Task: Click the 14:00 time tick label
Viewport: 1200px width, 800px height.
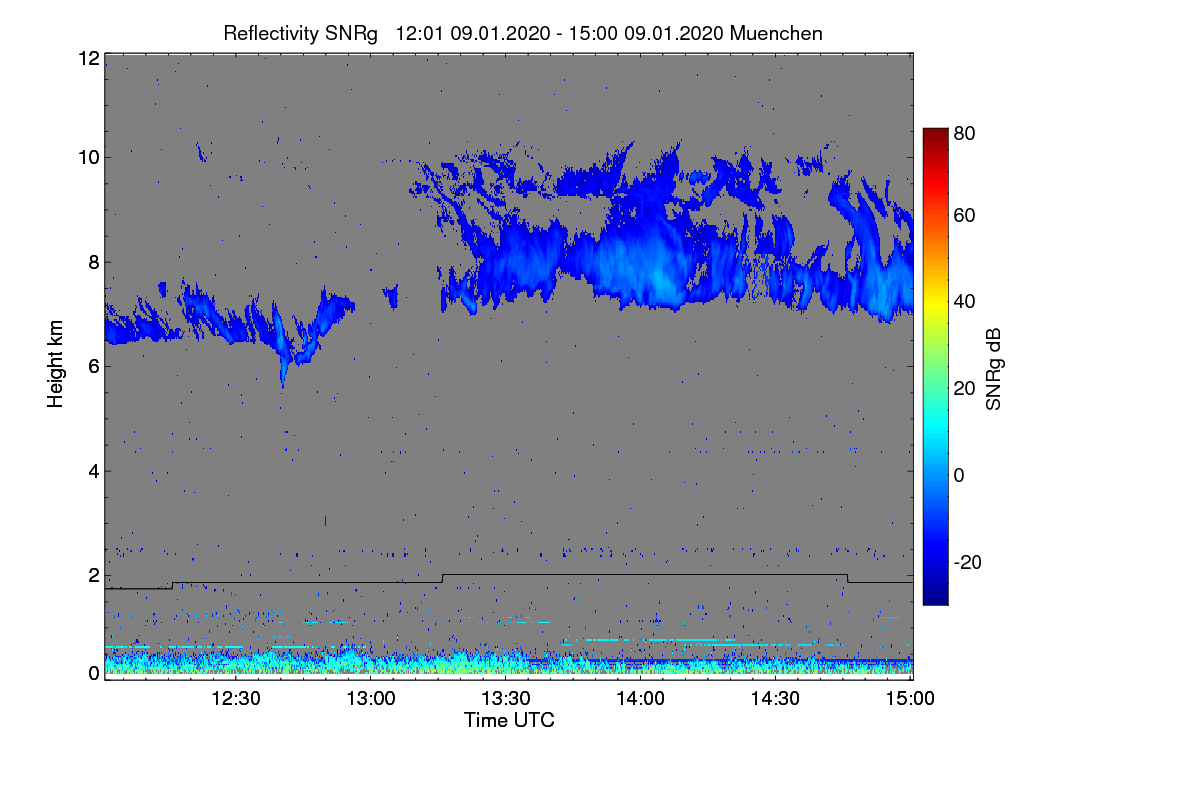Action: (641, 699)
